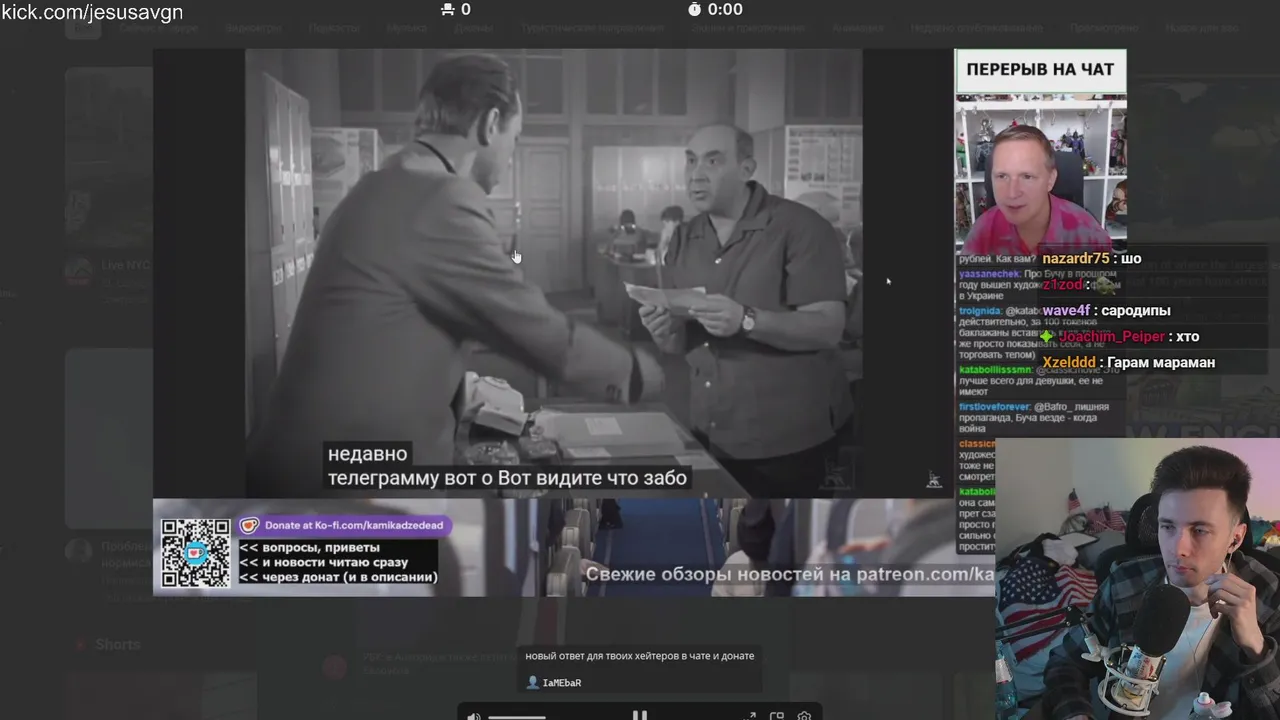Image resolution: width=1280 pixels, height=720 pixels.
Task: Click the IaMEbaR user avatar icon
Action: coord(532,682)
